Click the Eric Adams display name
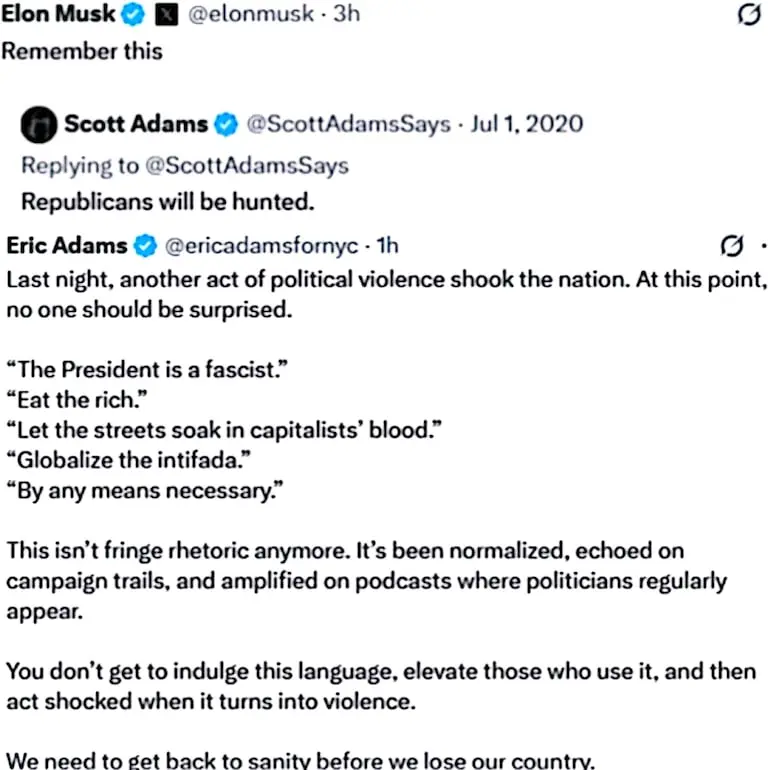The width and height of the screenshot is (768, 770). tap(67, 246)
